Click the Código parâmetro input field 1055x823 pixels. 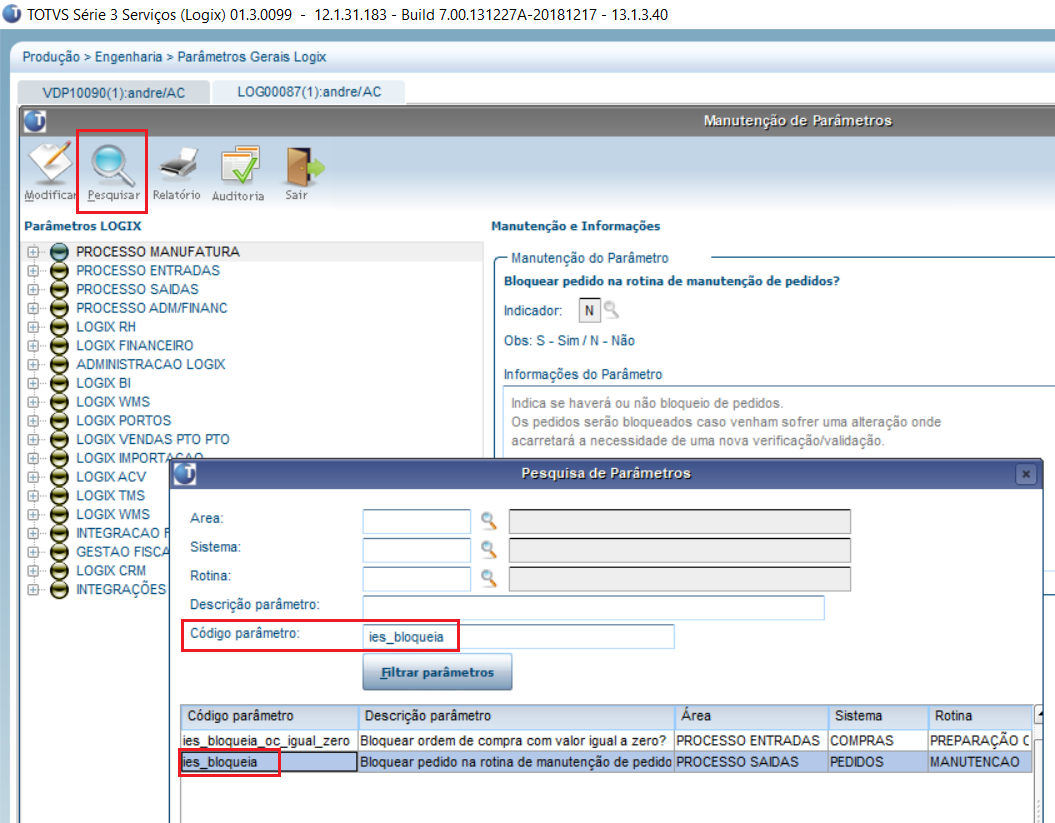518,637
